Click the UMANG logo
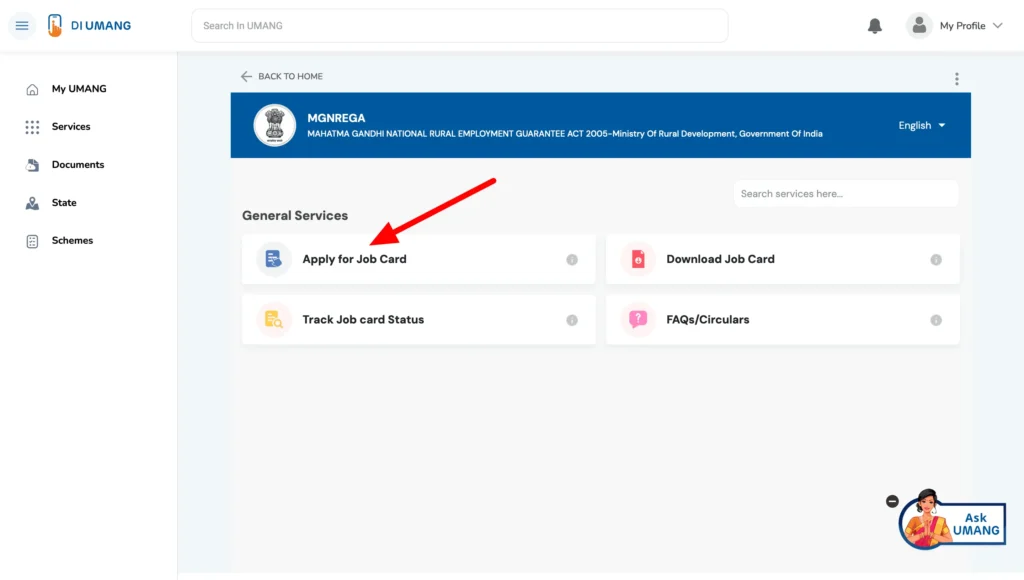The image size is (1024, 580). (x=89, y=26)
